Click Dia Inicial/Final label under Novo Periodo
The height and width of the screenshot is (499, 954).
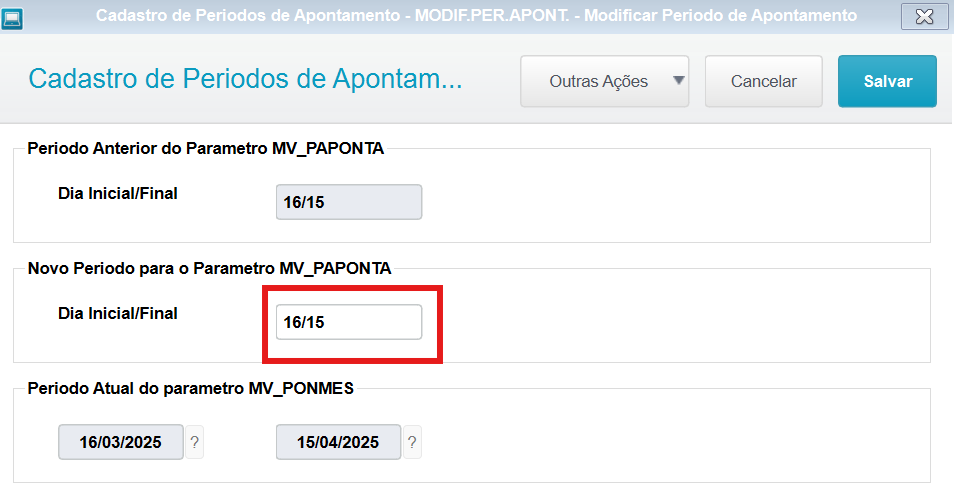117,313
